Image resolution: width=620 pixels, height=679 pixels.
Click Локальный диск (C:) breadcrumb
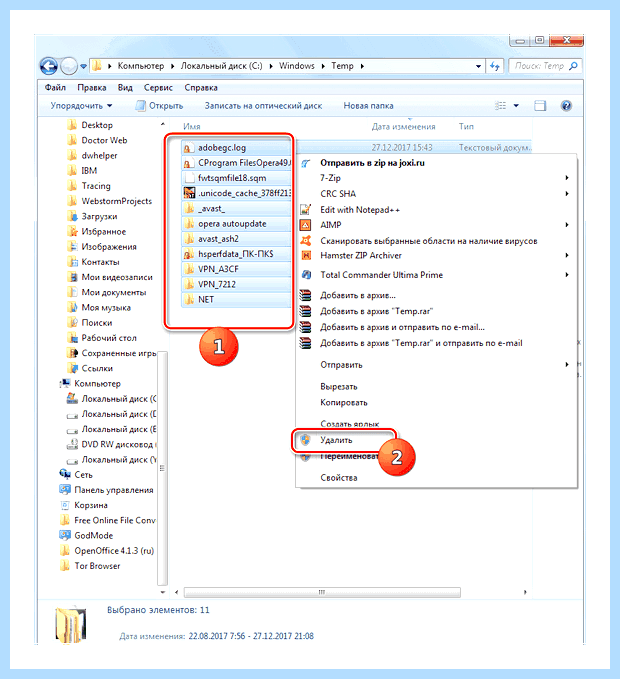pyautogui.click(x=221, y=66)
